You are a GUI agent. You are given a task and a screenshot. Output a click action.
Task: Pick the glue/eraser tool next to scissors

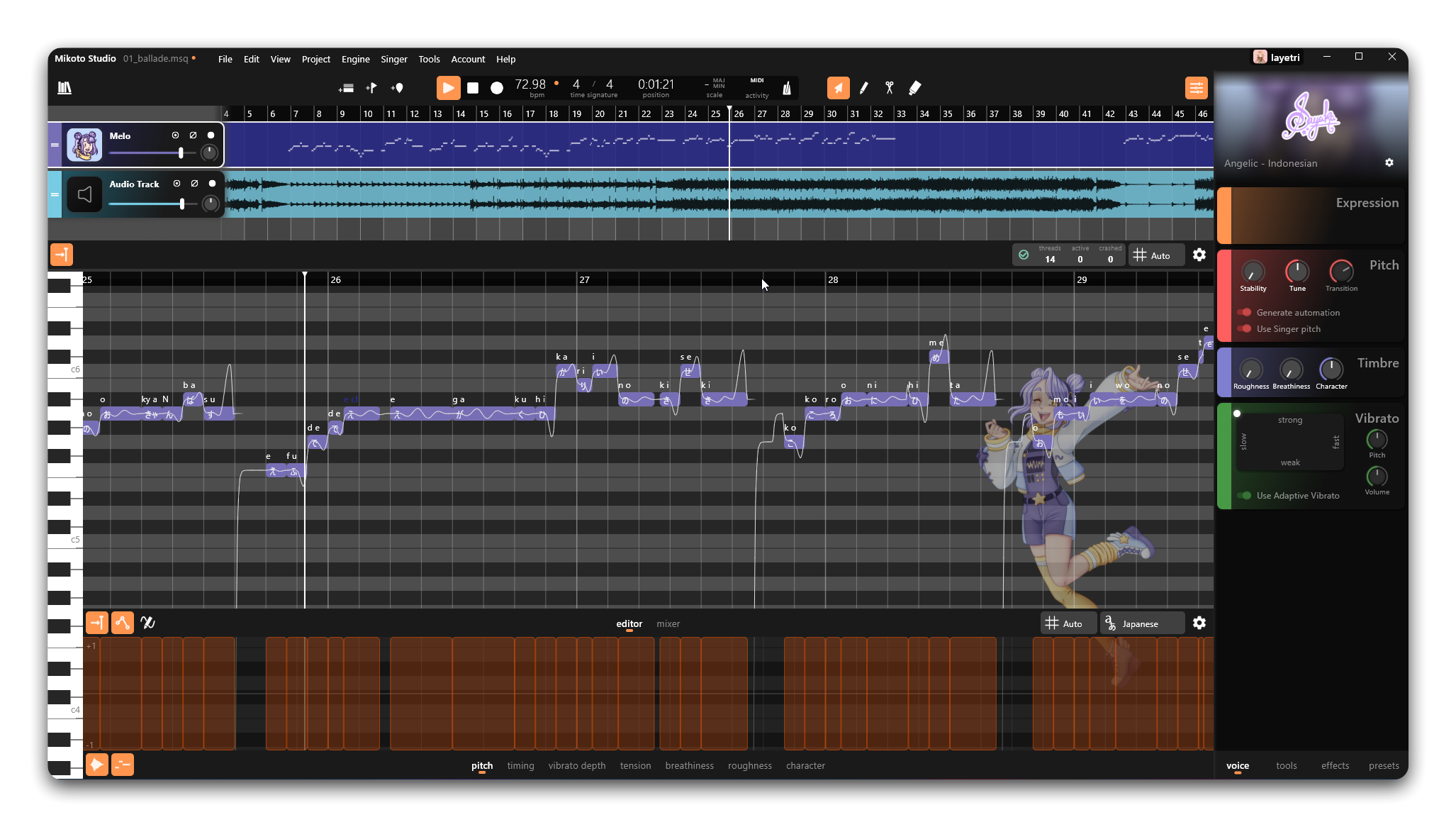click(x=915, y=87)
